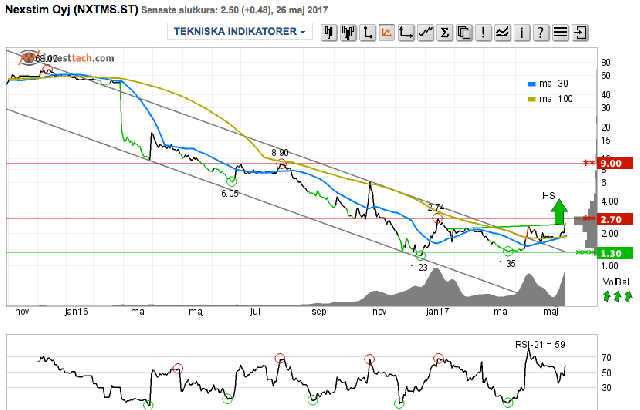Click the Nexstim Oyj (NXTMS.ST) title
The width and height of the screenshot is (640, 410).
click(71, 9)
